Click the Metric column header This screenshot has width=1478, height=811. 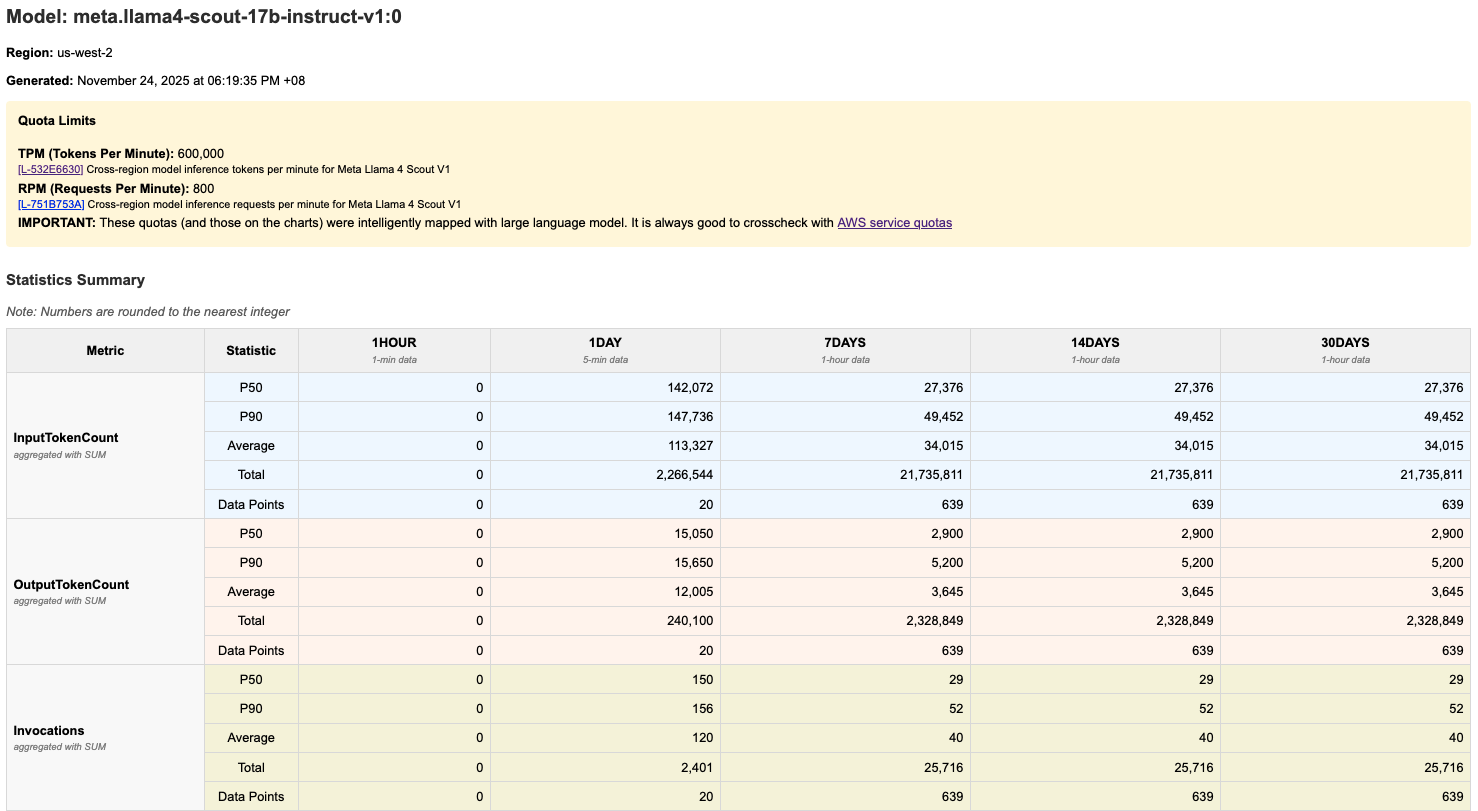click(105, 351)
